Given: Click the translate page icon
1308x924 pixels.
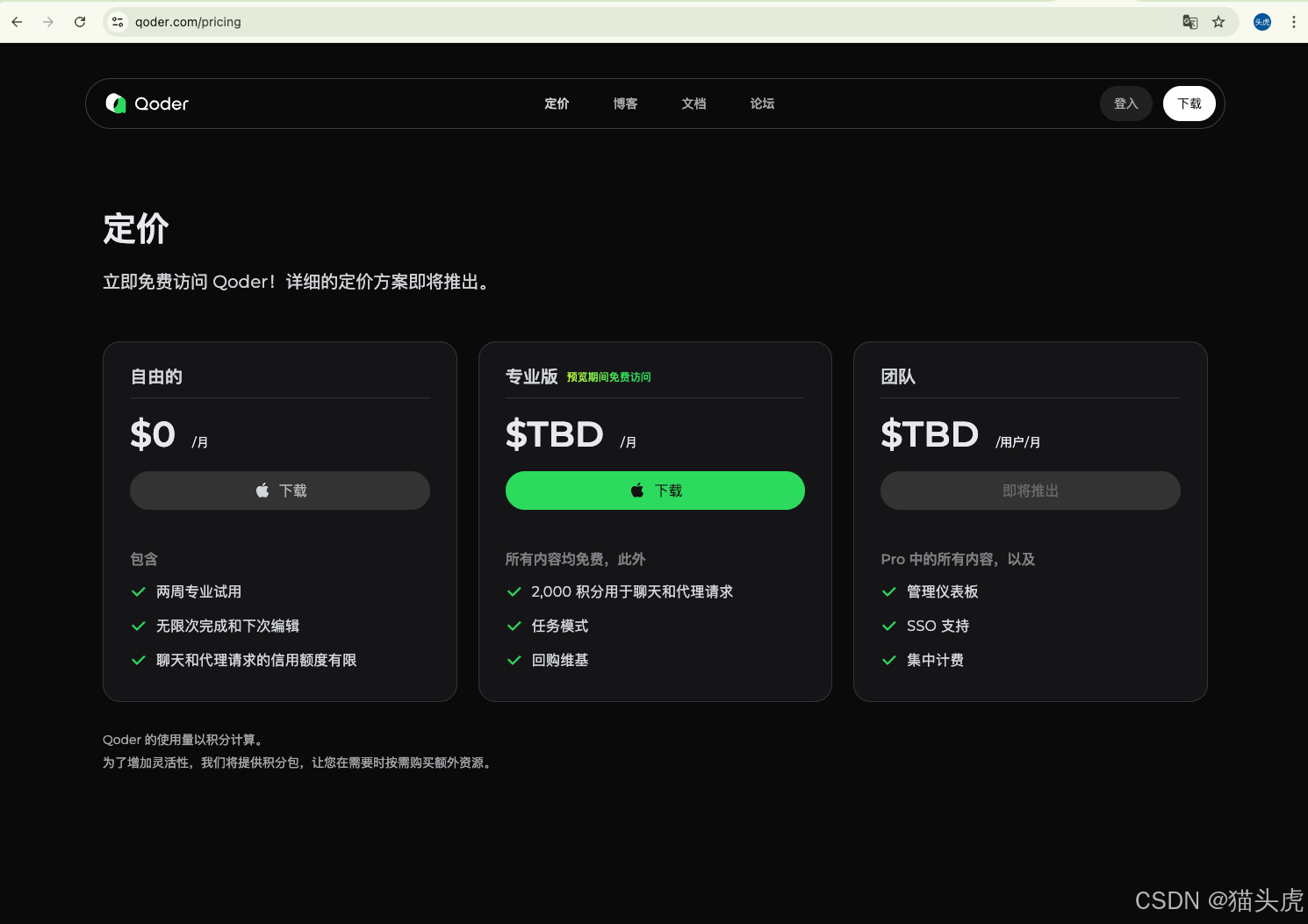Looking at the screenshot, I should coord(1190,22).
